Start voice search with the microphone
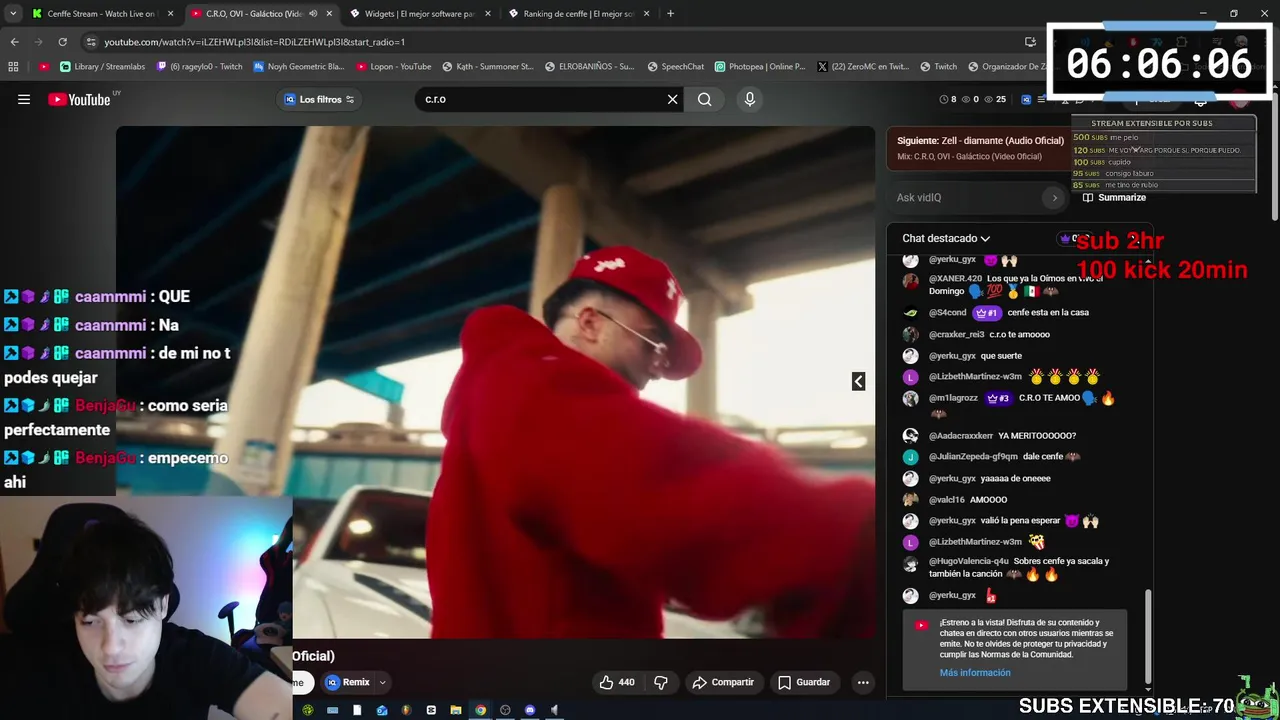Screen dimensions: 1280x720 (x=750, y=99)
